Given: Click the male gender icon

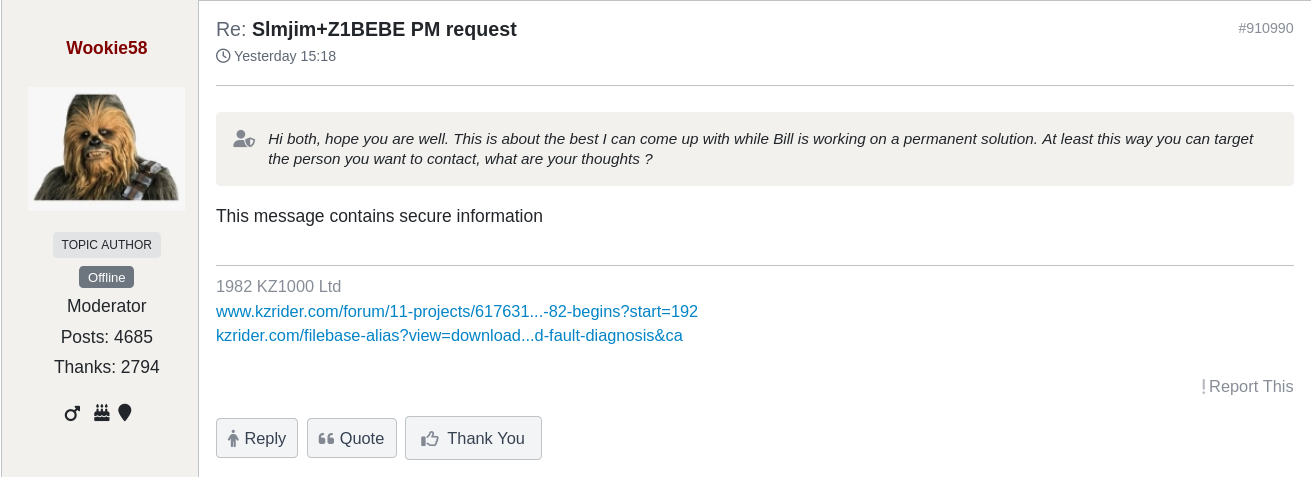Looking at the screenshot, I should click(72, 413).
